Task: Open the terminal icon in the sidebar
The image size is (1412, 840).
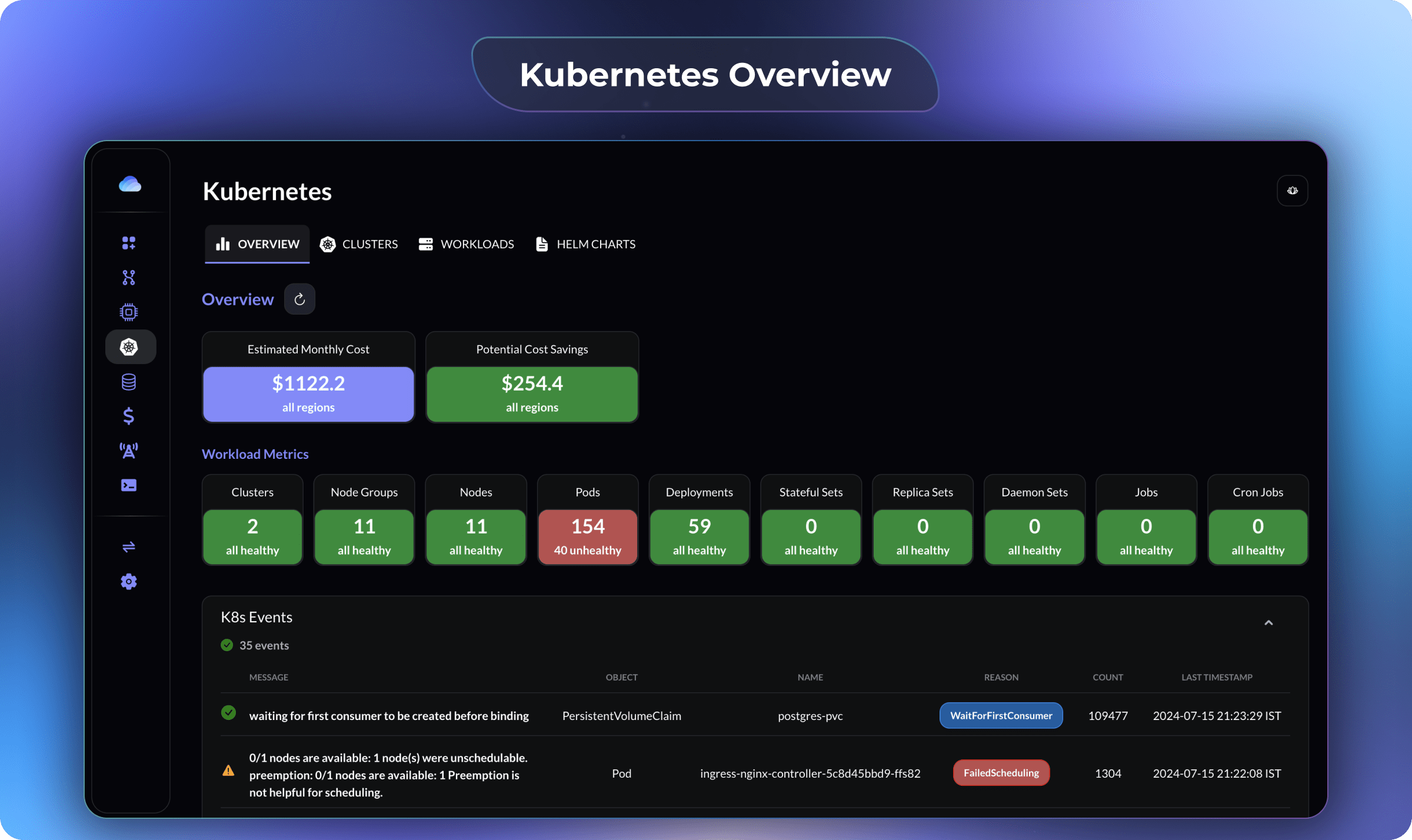Action: coord(129,485)
